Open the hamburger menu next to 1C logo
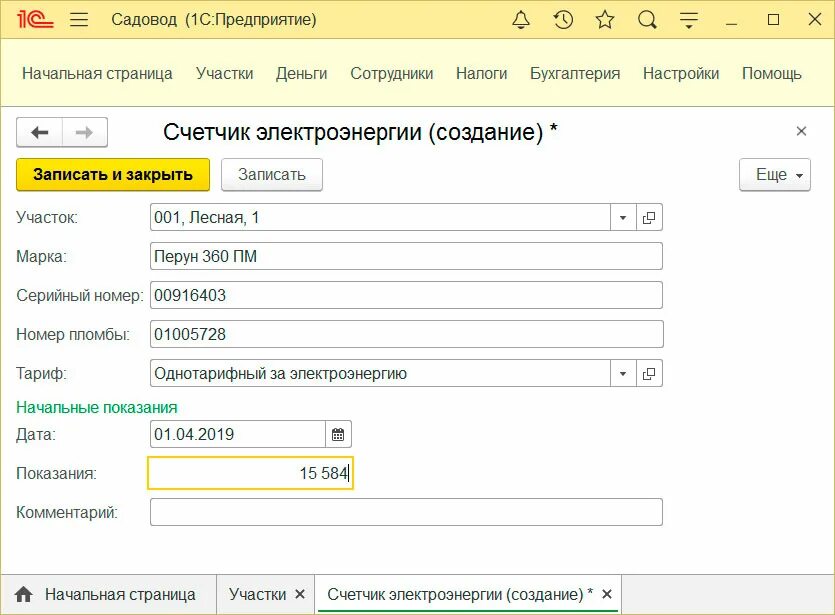Screen dimensions: 835x615 coord(79,18)
